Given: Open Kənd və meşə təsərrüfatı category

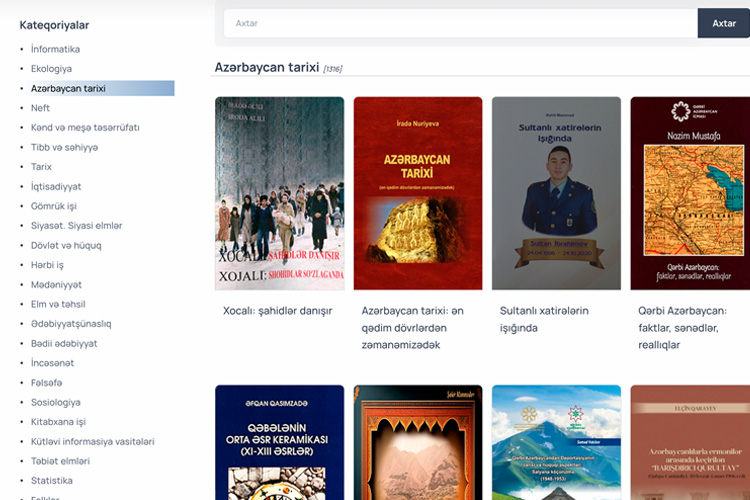Looking at the screenshot, I should click(x=85, y=128).
